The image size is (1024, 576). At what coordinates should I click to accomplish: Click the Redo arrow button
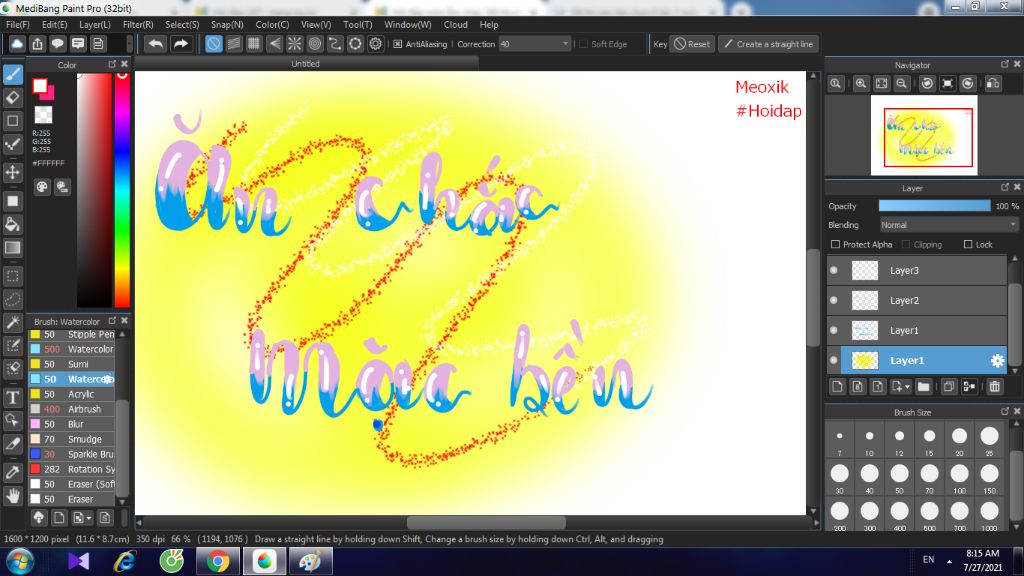[181, 44]
